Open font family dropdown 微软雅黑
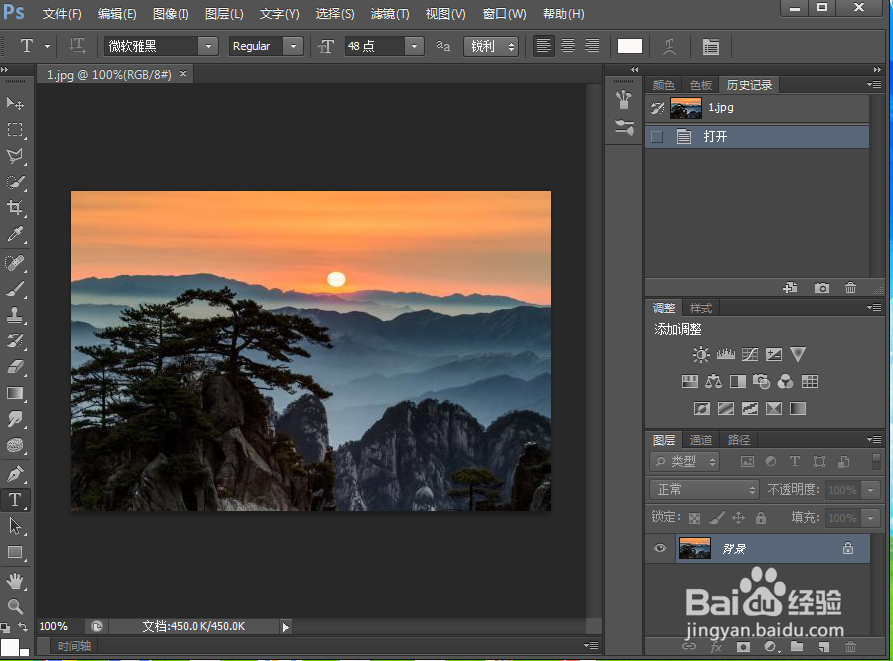The width and height of the screenshot is (893, 661). click(208, 46)
